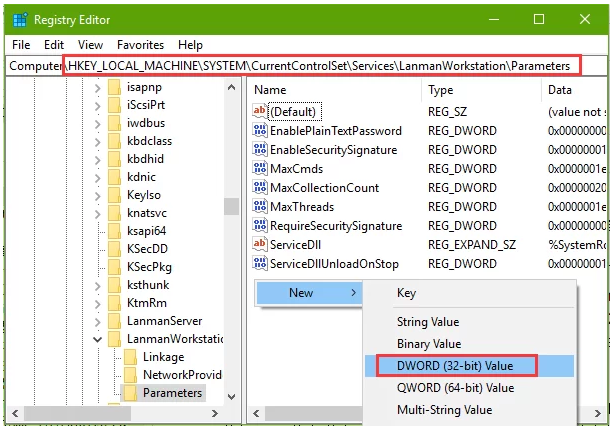Click the knatsvc folder icon
Screen dimensions: 616x432
[x=114, y=213]
